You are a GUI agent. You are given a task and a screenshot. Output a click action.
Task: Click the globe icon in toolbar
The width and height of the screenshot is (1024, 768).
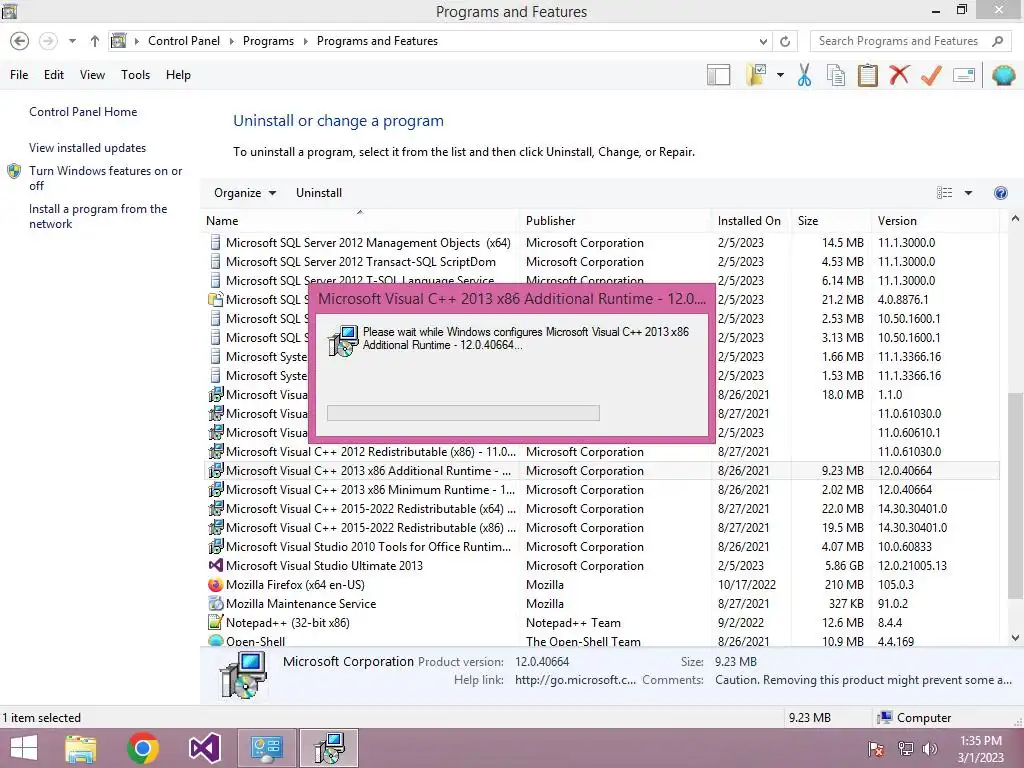[x=1003, y=75]
